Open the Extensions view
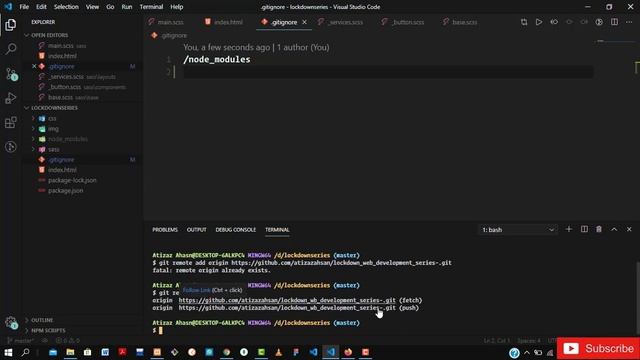The height and width of the screenshot is (360, 640). (x=11, y=122)
